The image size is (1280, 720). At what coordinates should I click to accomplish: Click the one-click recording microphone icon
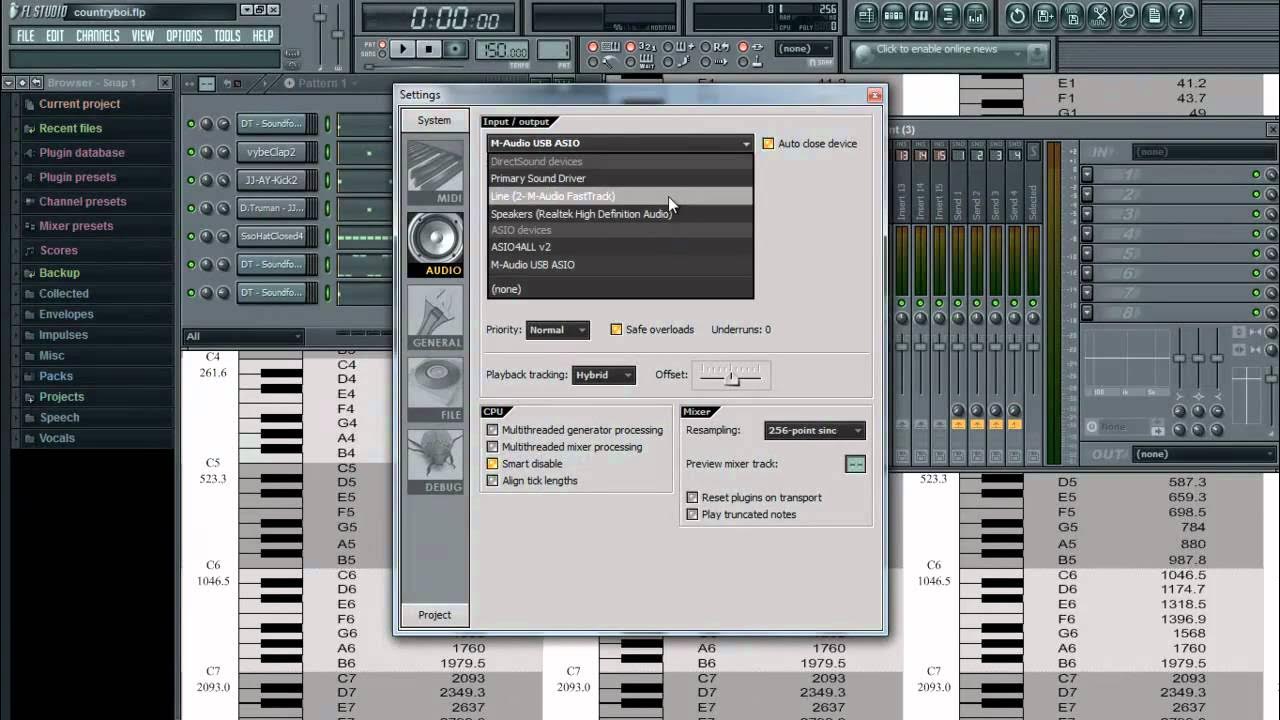1126,15
